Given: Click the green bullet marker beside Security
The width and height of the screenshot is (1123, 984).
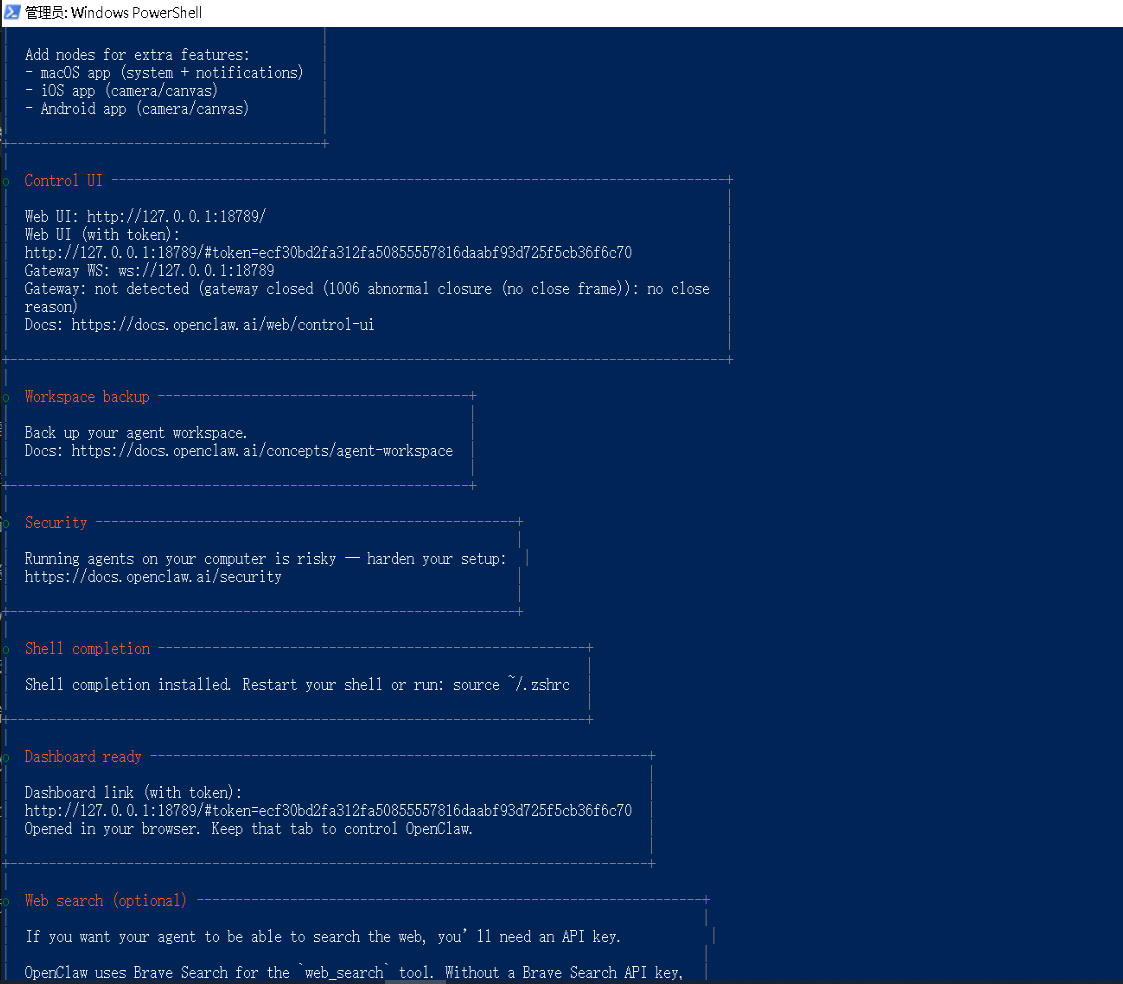Looking at the screenshot, I should [x=6, y=524].
